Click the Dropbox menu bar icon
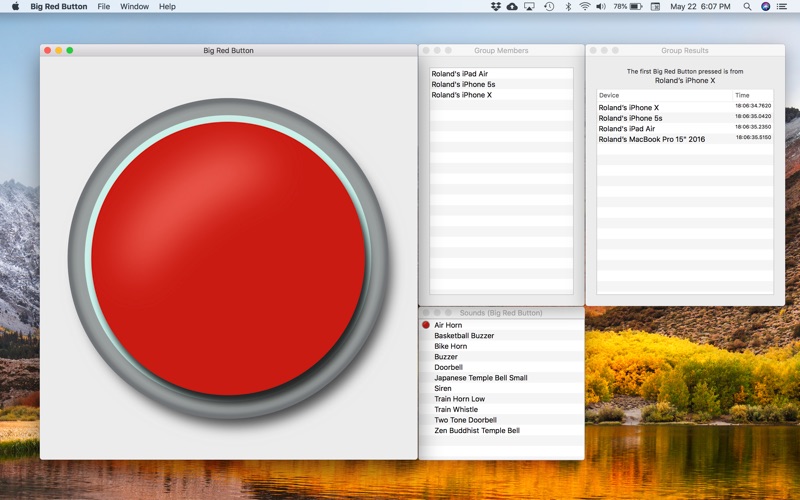 [495, 7]
